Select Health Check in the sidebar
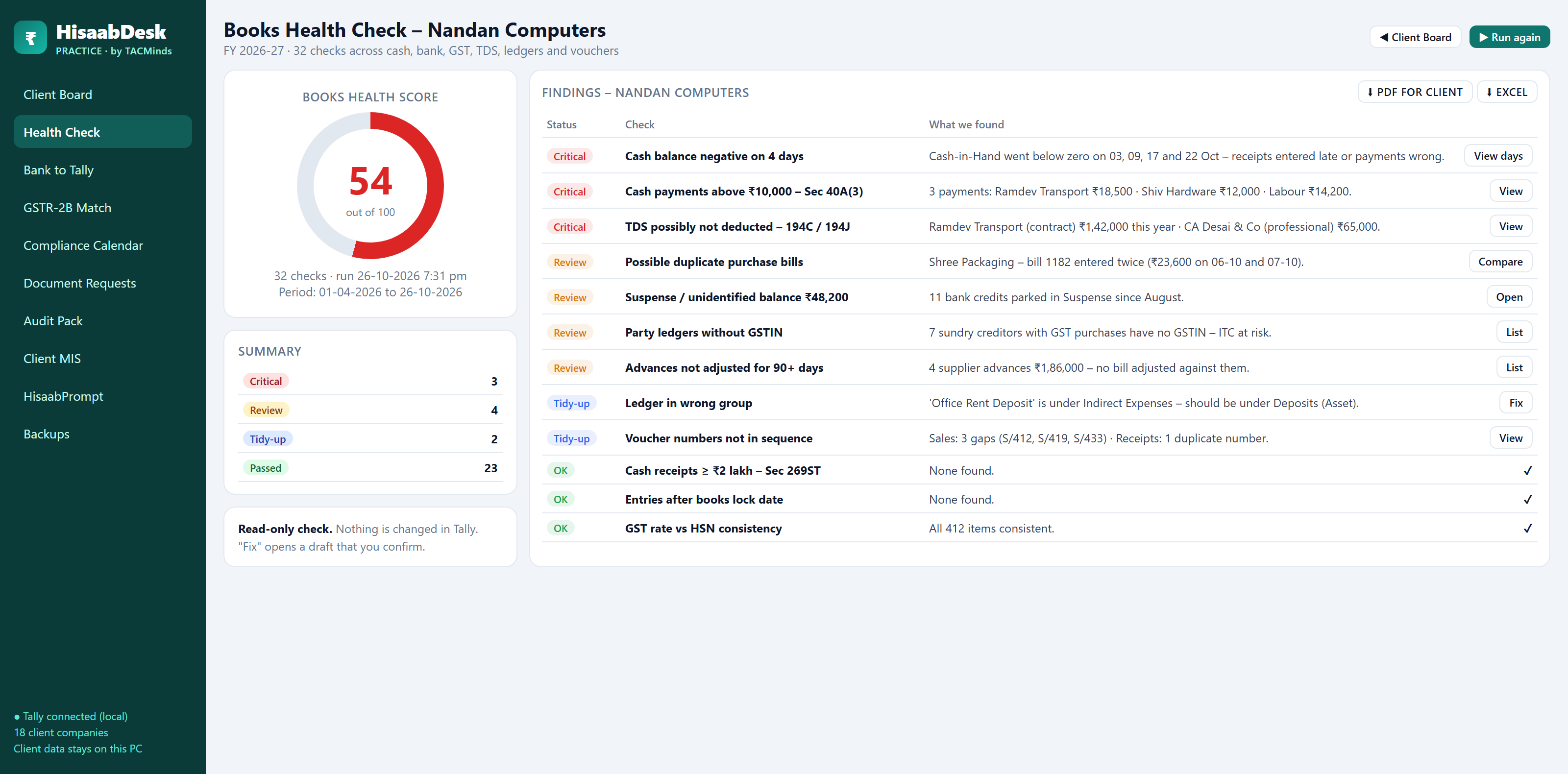This screenshot has height=774, width=1568. coord(102,132)
